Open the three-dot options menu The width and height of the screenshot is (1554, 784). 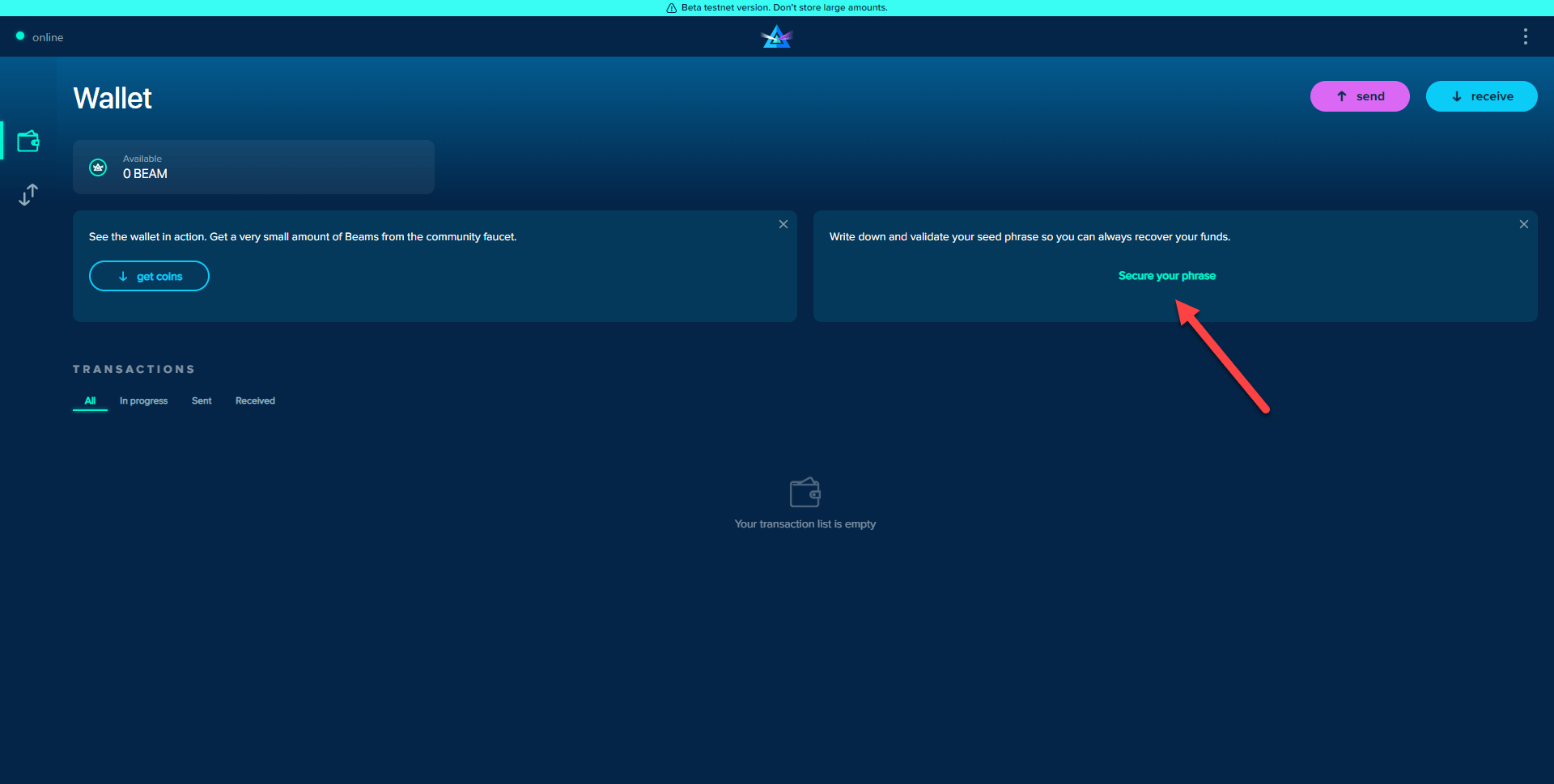pos(1525,36)
